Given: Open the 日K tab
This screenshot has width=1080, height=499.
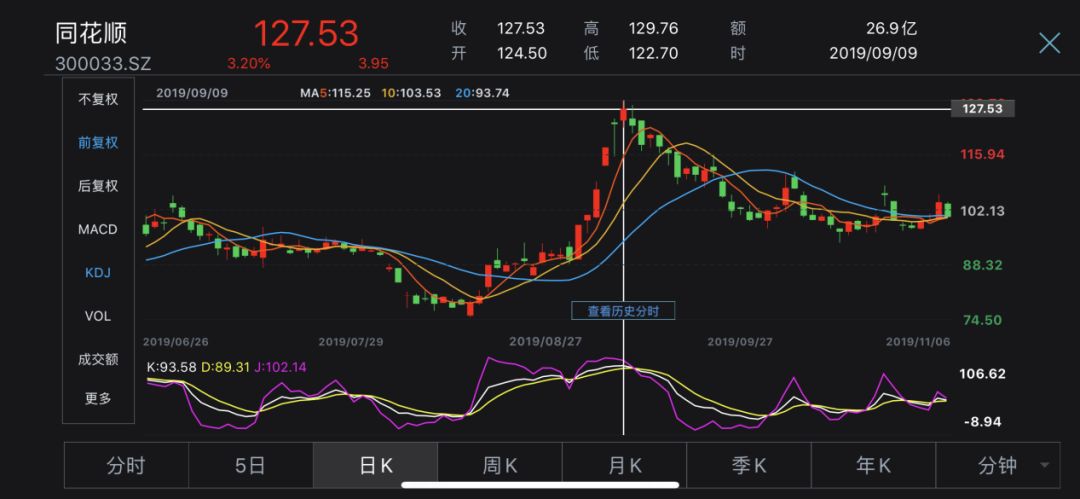Looking at the screenshot, I should (375, 466).
